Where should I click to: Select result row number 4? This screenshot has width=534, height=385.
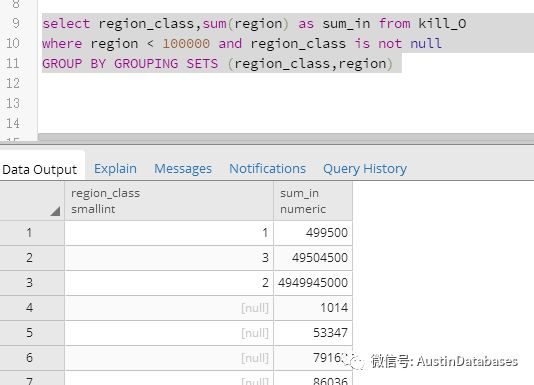32,308
